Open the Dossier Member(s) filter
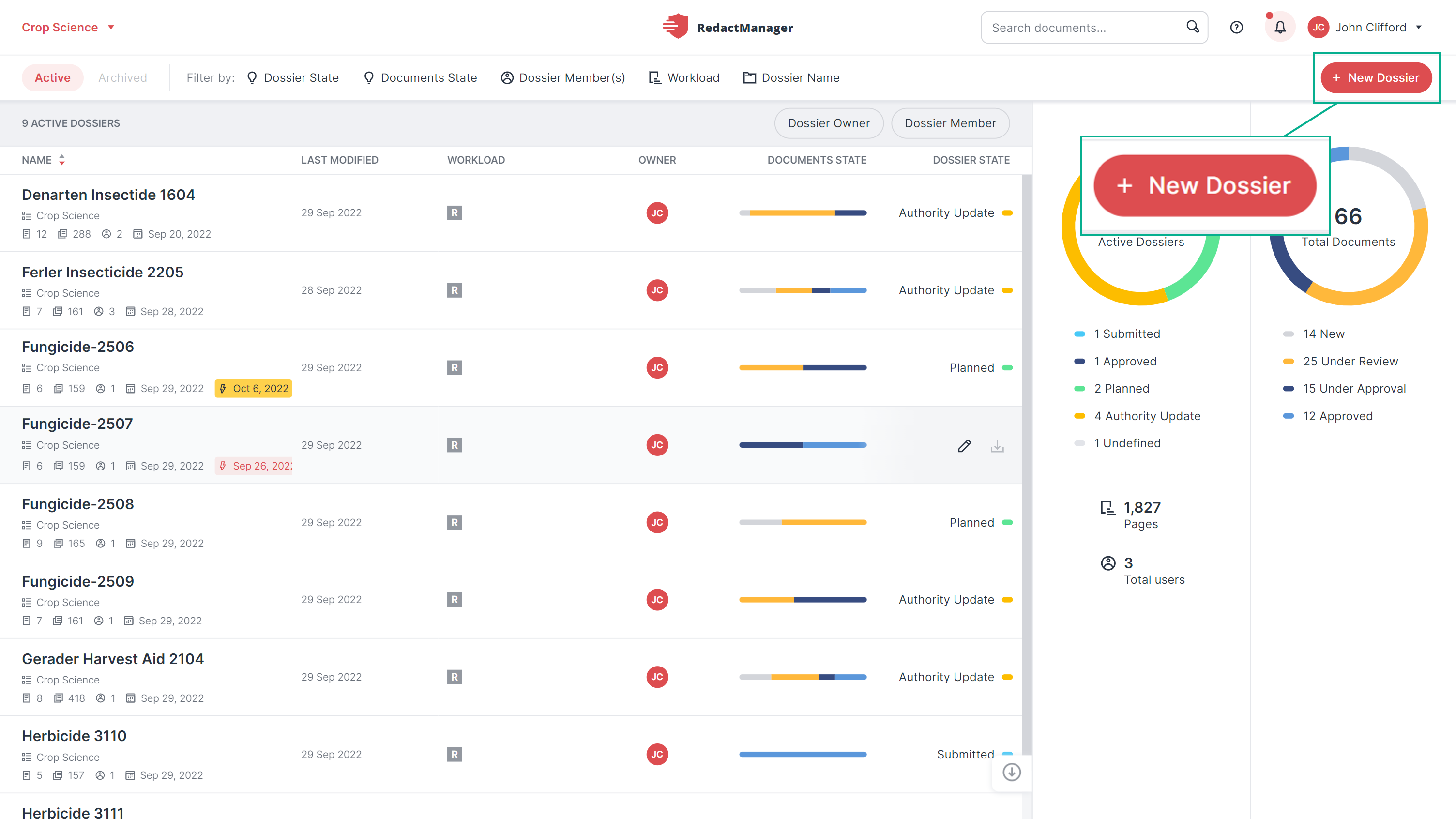The height and width of the screenshot is (819, 1456). [x=563, y=78]
